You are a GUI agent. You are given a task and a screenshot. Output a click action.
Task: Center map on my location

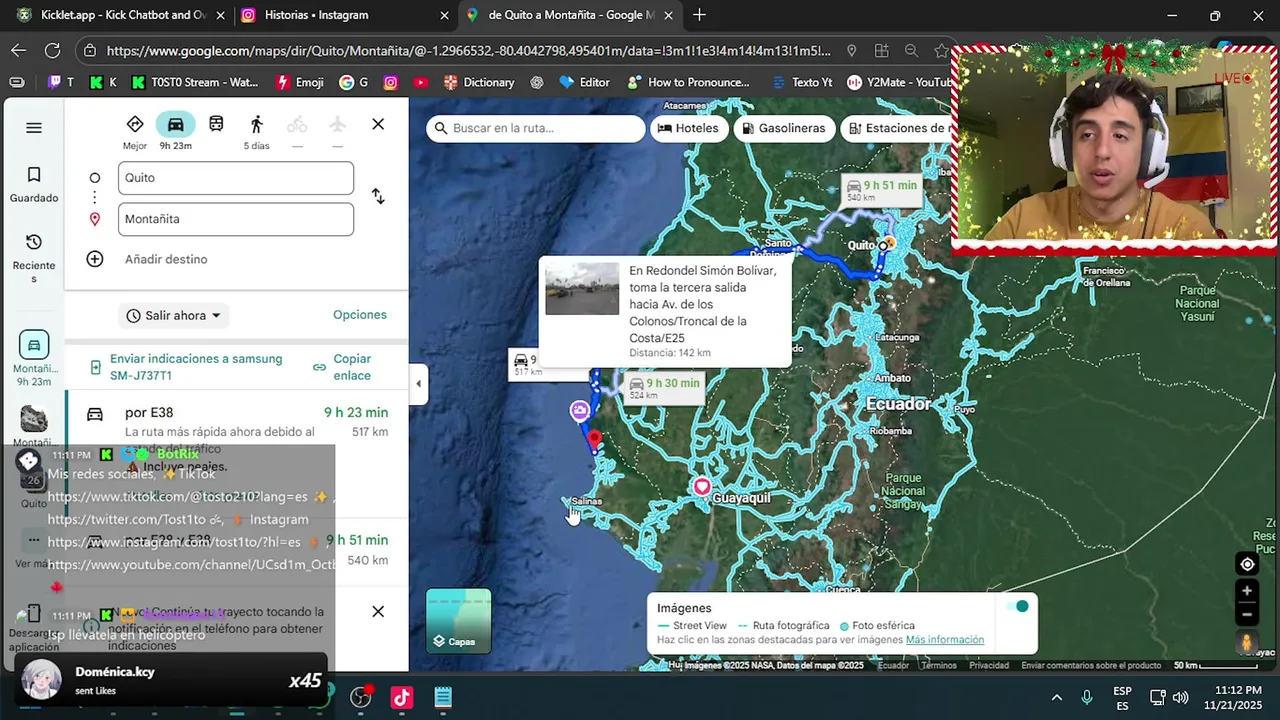click(x=1247, y=564)
